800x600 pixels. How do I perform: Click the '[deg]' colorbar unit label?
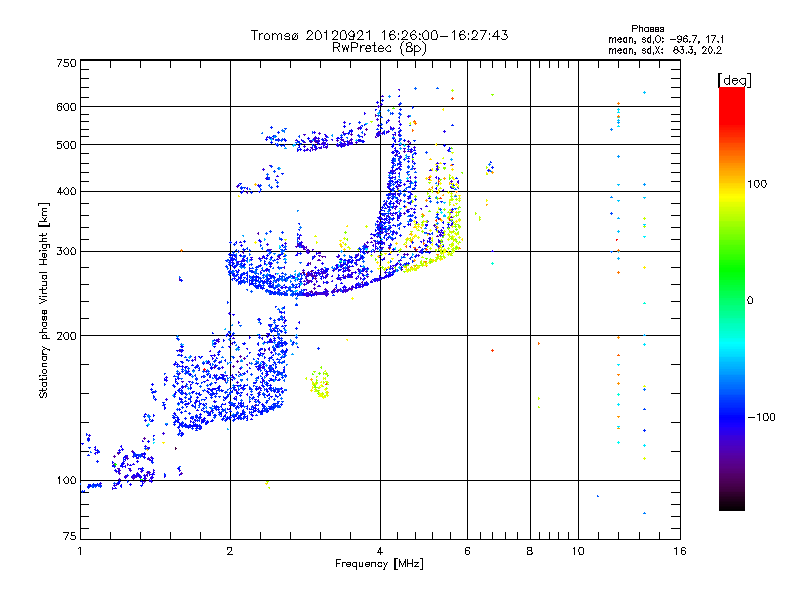click(x=734, y=80)
